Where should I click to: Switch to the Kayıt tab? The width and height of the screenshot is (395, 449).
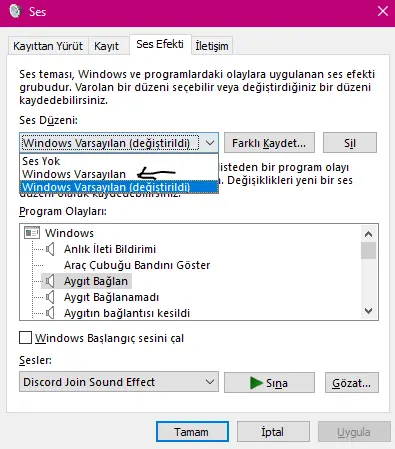[107, 46]
